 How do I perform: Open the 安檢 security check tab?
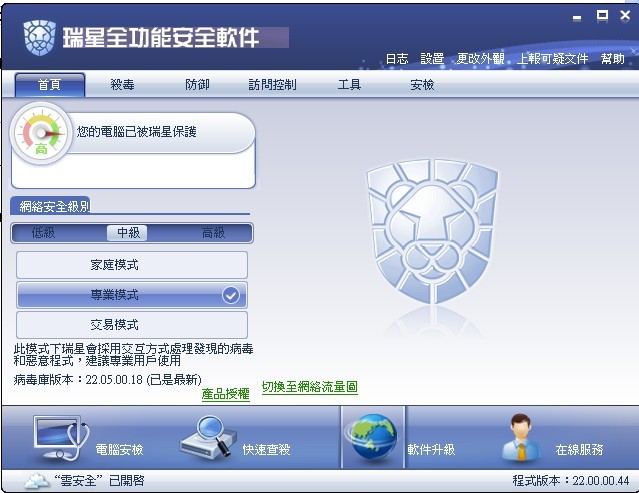[422, 85]
